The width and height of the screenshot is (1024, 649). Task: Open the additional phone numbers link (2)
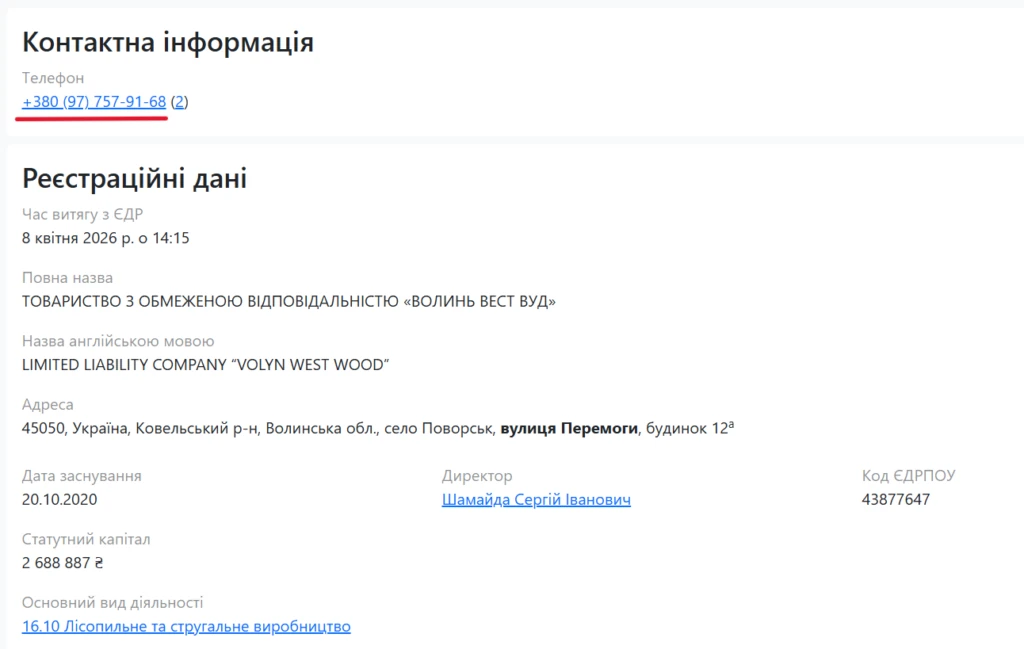coord(181,101)
